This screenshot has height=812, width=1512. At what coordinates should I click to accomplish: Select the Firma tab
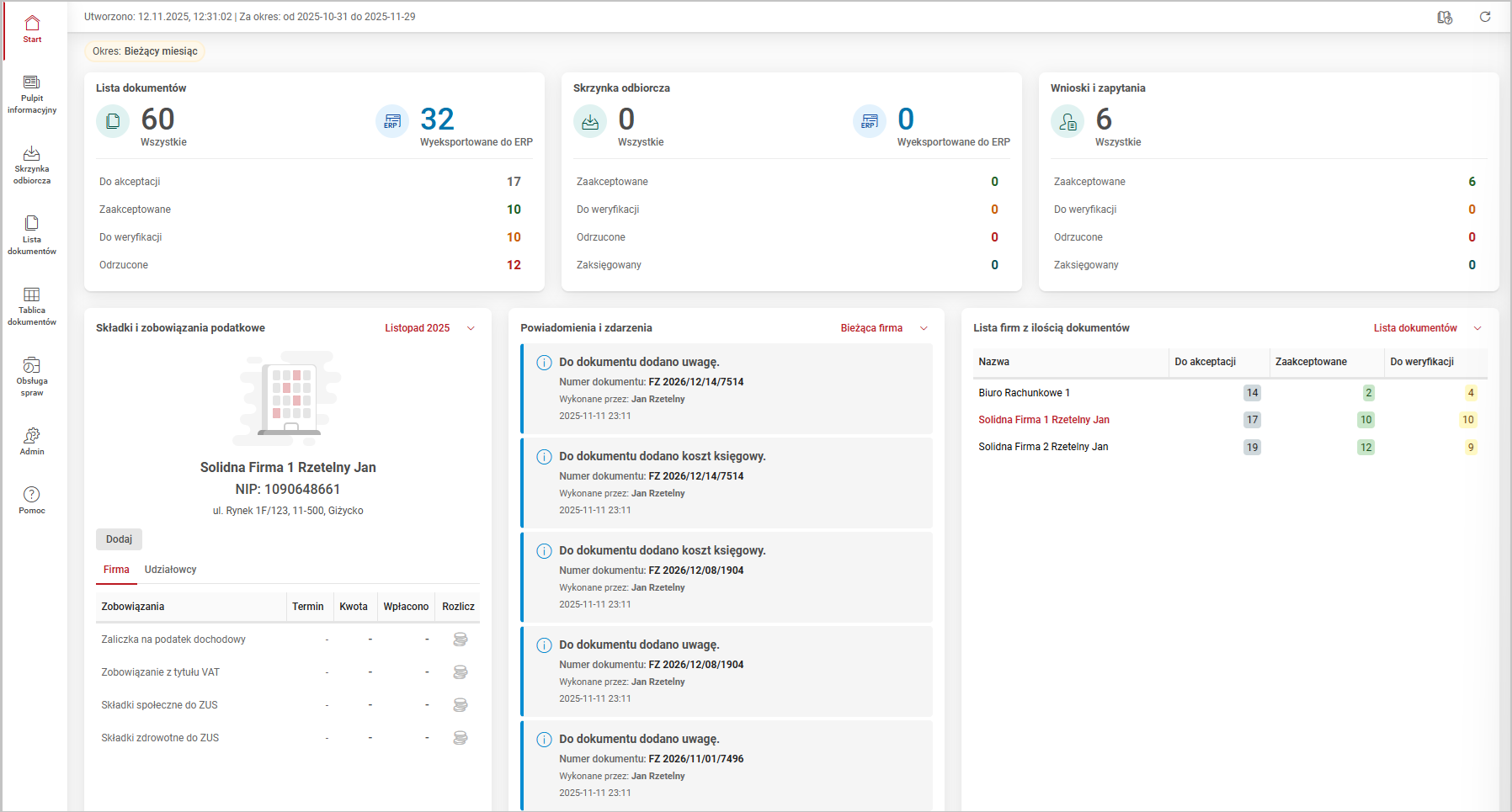[x=116, y=570]
